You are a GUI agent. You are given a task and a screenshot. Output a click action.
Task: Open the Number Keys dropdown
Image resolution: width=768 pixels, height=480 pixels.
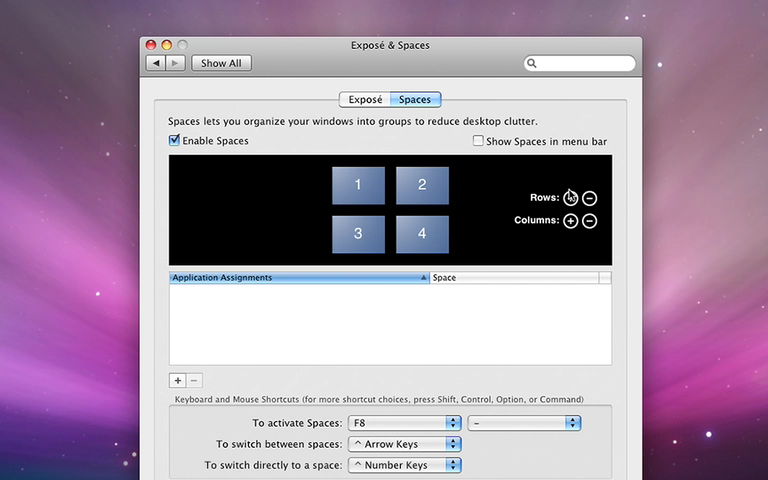(405, 465)
